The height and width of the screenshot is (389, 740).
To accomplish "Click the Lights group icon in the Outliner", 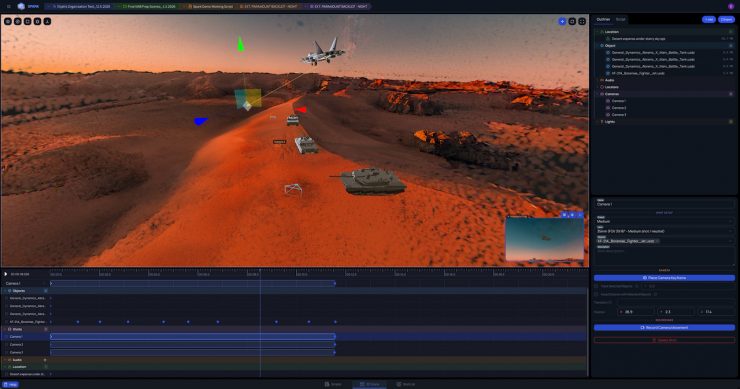I will (602, 122).
